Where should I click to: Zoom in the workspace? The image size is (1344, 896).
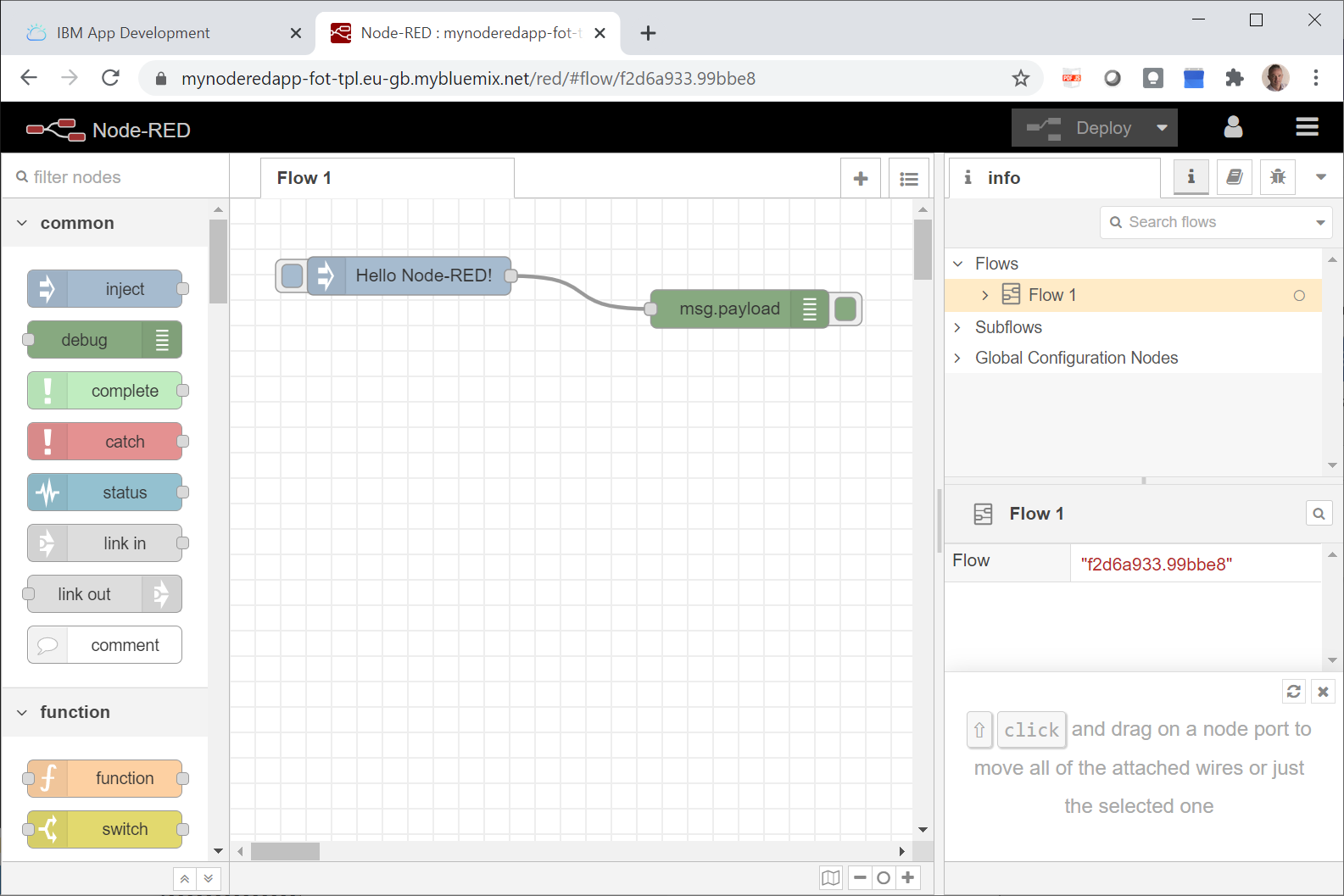coord(908,878)
